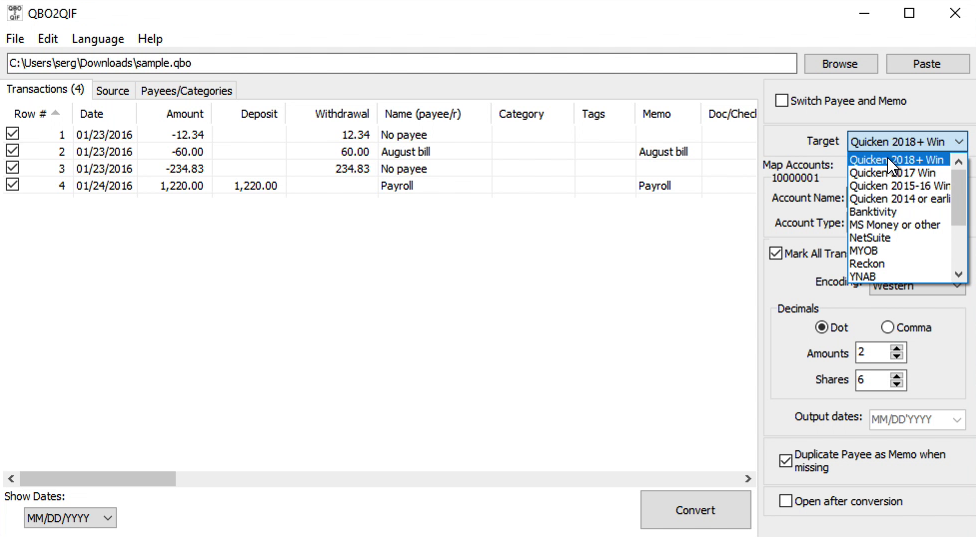Click the transactions table left scroll arrow
Image resolution: width=976 pixels, height=537 pixels.
[x=11, y=479]
